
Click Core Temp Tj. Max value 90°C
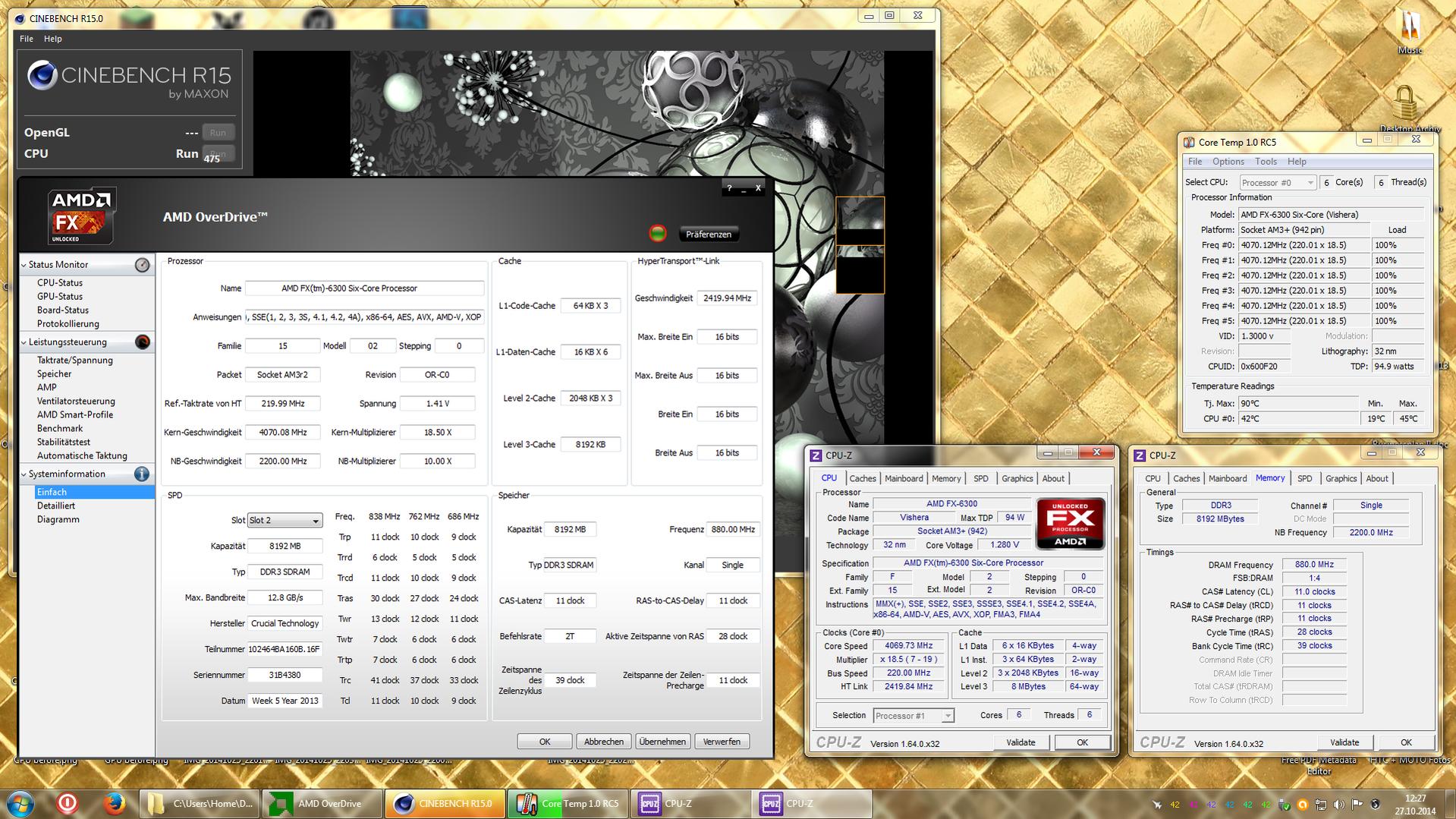[x=1299, y=404]
